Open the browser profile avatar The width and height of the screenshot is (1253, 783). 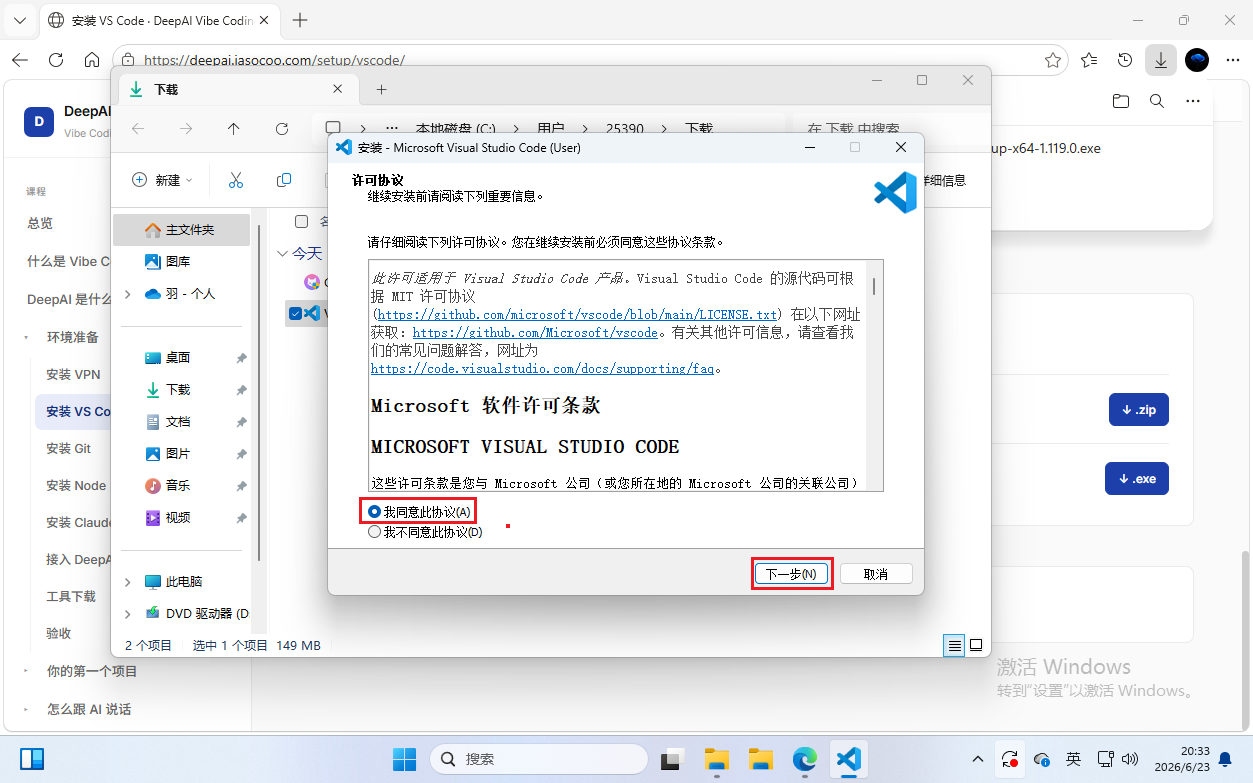click(1197, 60)
